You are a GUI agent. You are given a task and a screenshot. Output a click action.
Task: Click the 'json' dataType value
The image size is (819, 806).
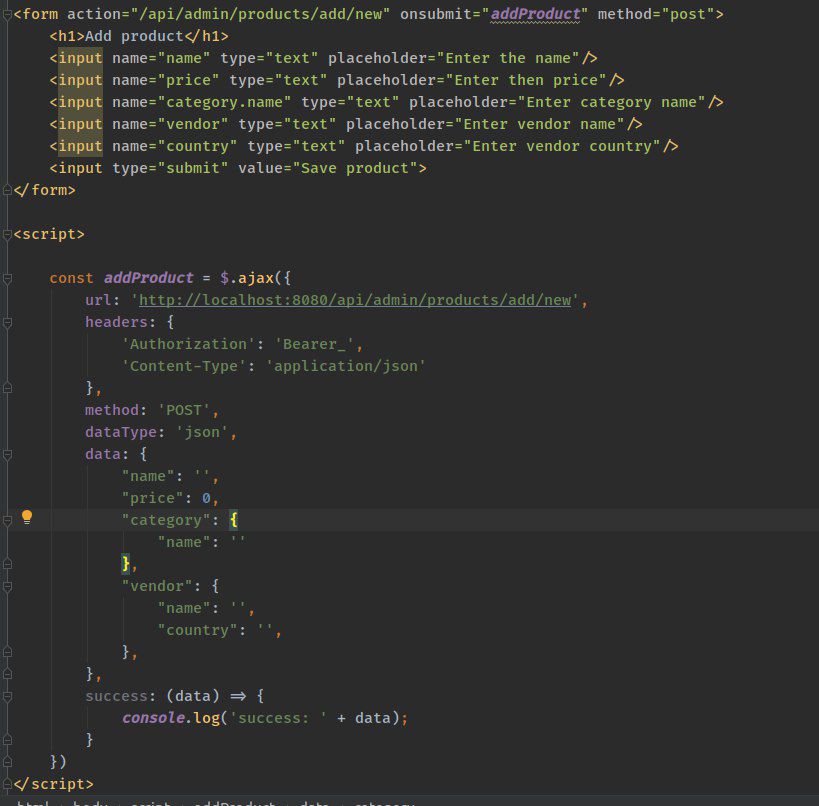202,432
